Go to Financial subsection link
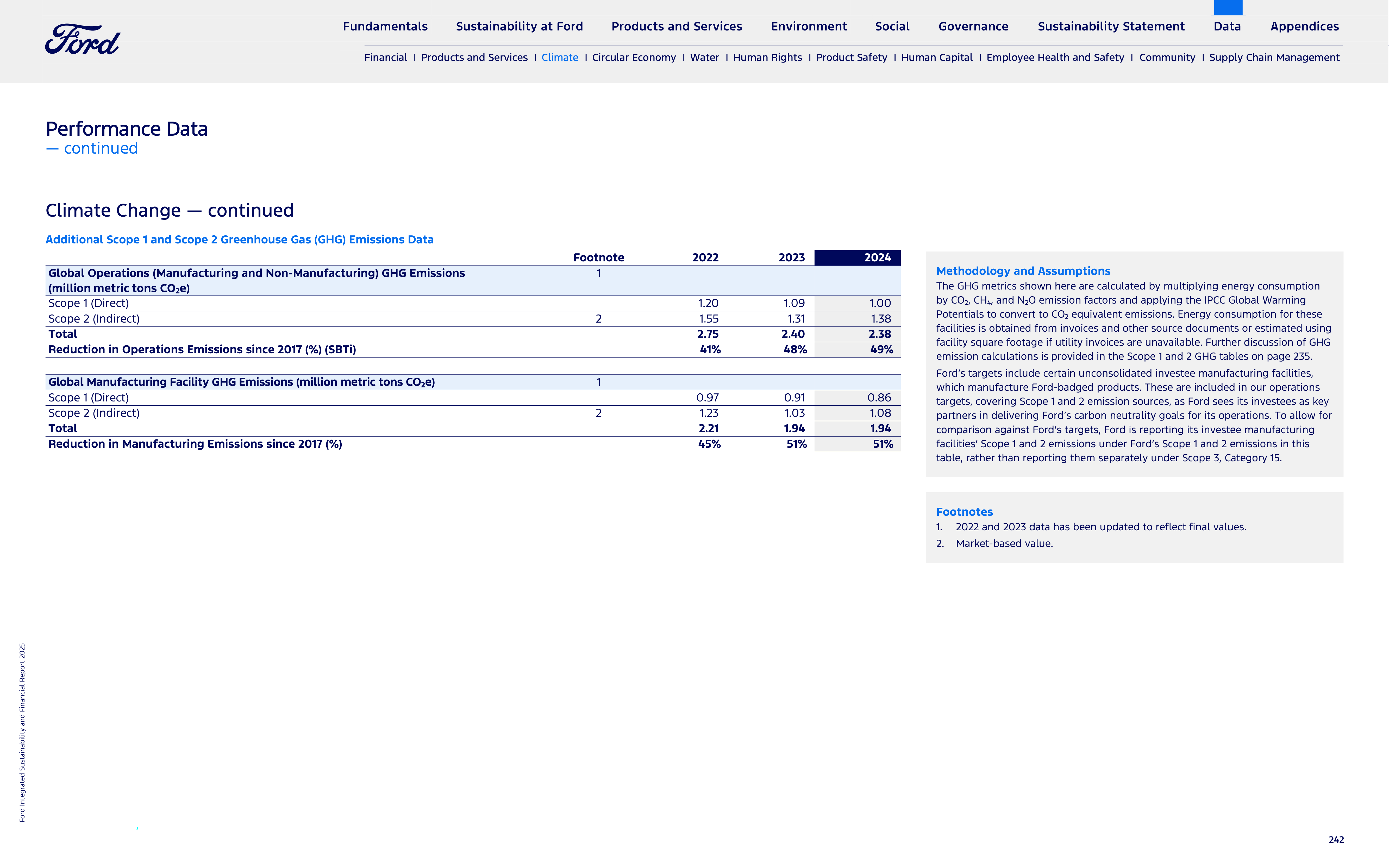 click(x=385, y=58)
